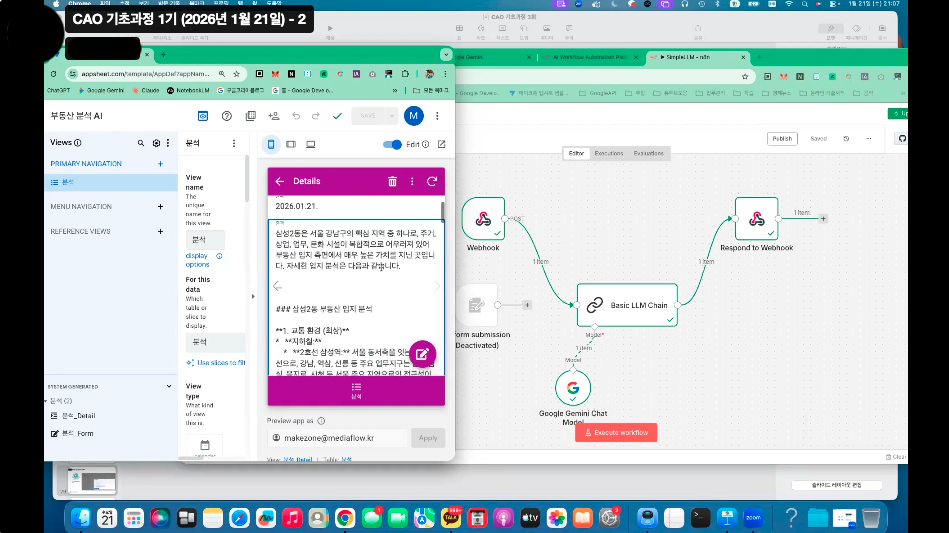Click the share app add-user icon
The width and height of the screenshot is (949, 533).
(x=274, y=116)
